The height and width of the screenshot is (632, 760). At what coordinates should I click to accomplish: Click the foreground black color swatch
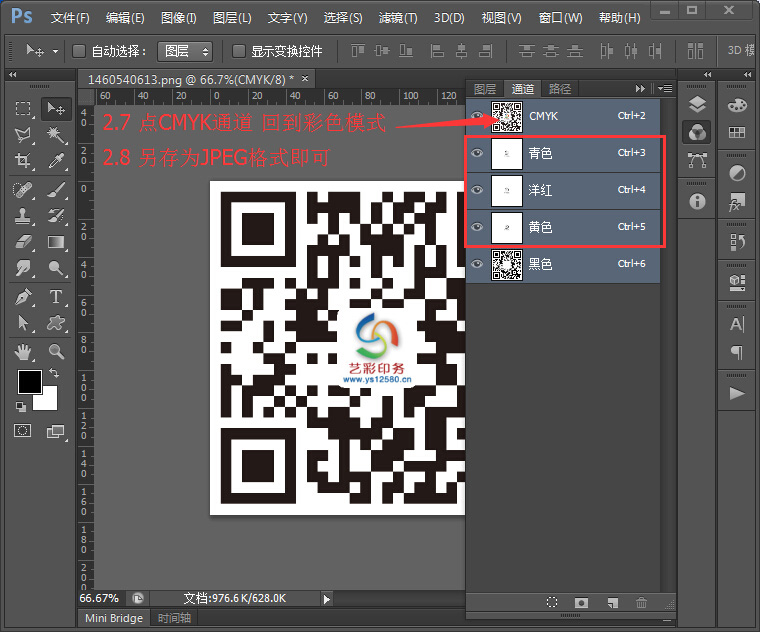click(28, 382)
